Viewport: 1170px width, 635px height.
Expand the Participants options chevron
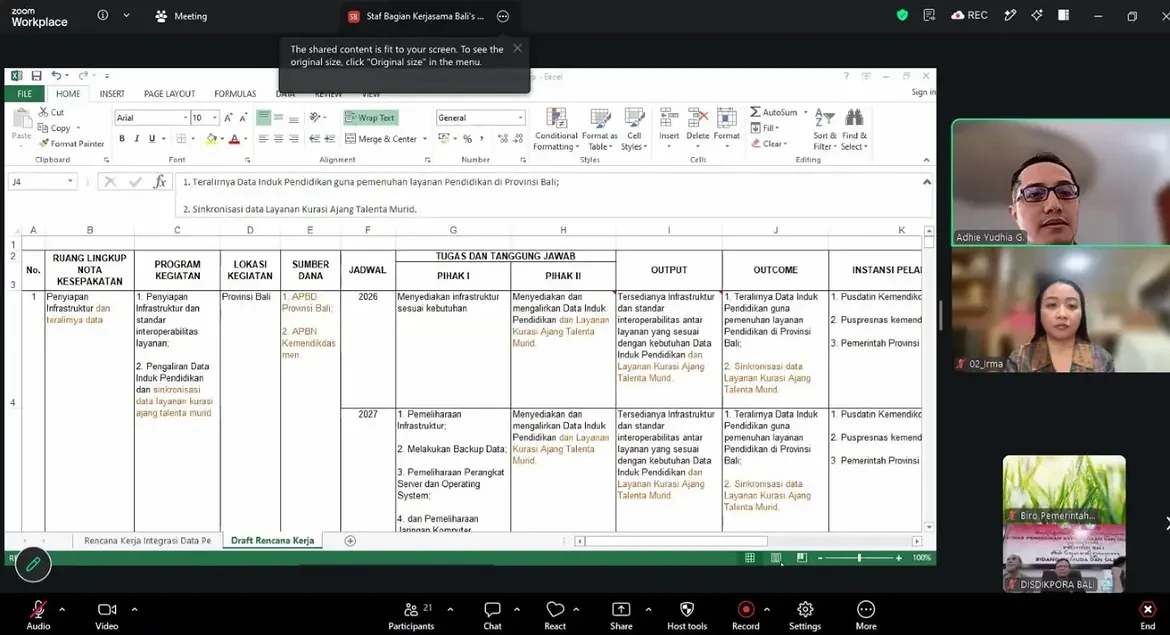click(x=450, y=610)
